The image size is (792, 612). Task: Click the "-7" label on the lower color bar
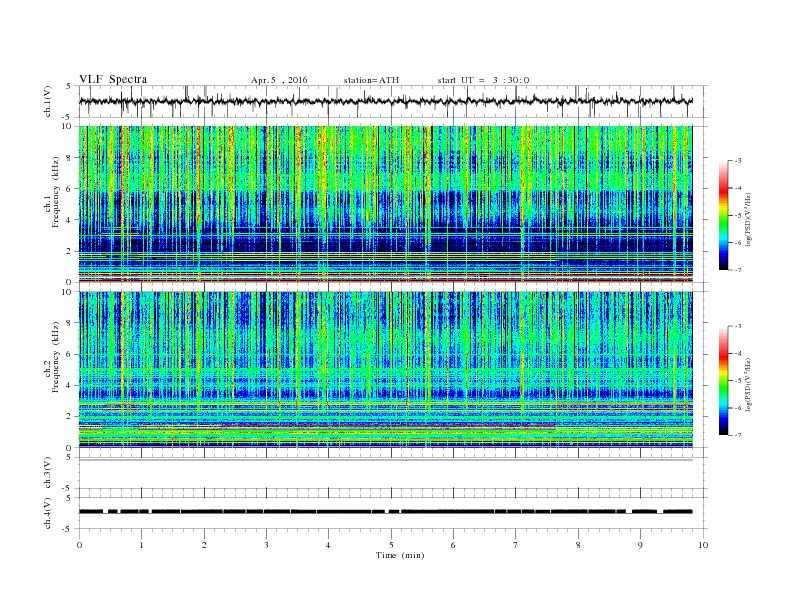738,435
